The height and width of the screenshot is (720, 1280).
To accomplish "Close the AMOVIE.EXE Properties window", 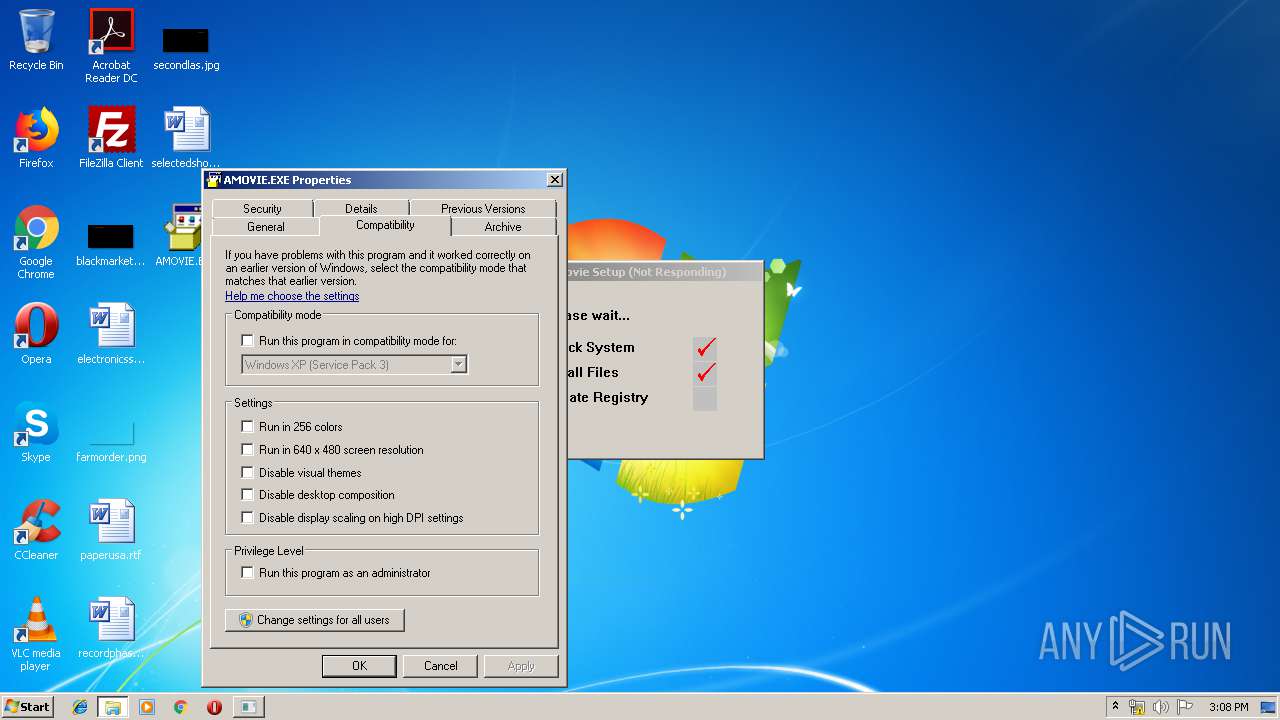I will point(554,180).
